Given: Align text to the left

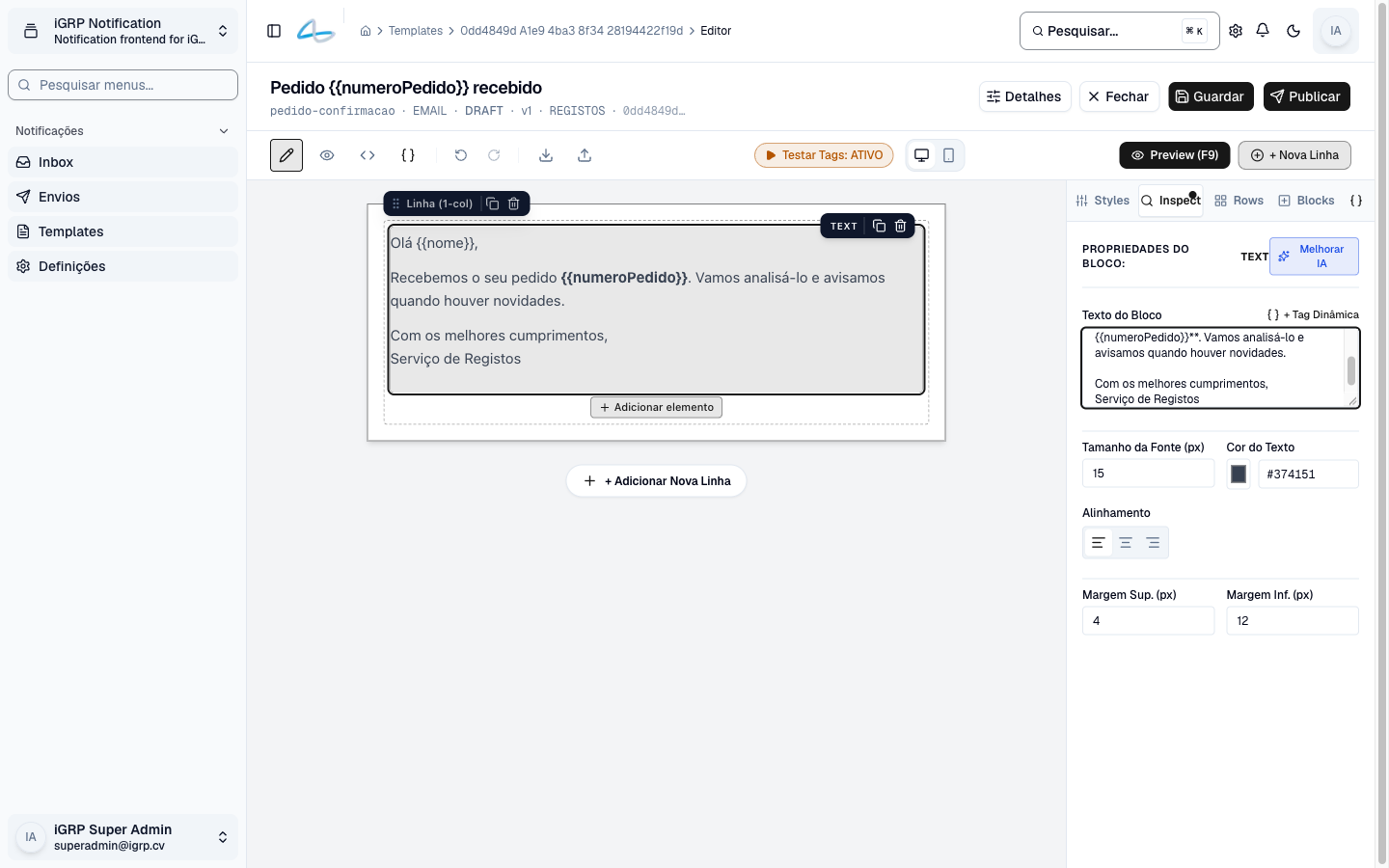Looking at the screenshot, I should pos(1098,543).
